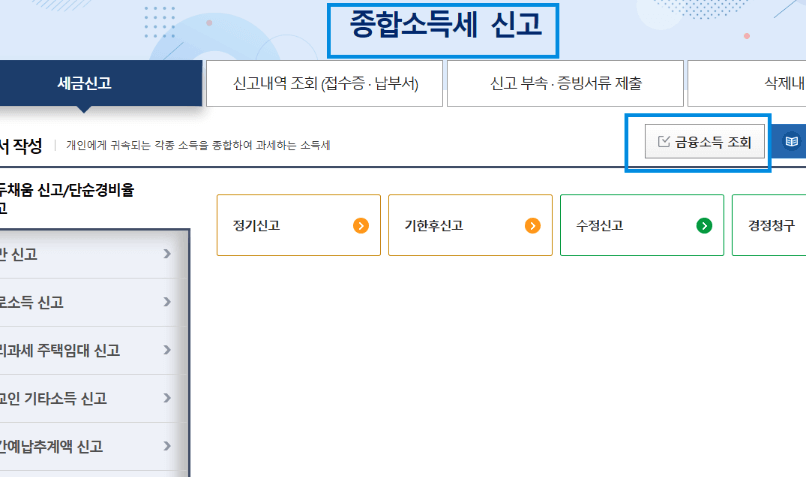Select the 정기신고 card
806x477 pixels.
point(299,225)
